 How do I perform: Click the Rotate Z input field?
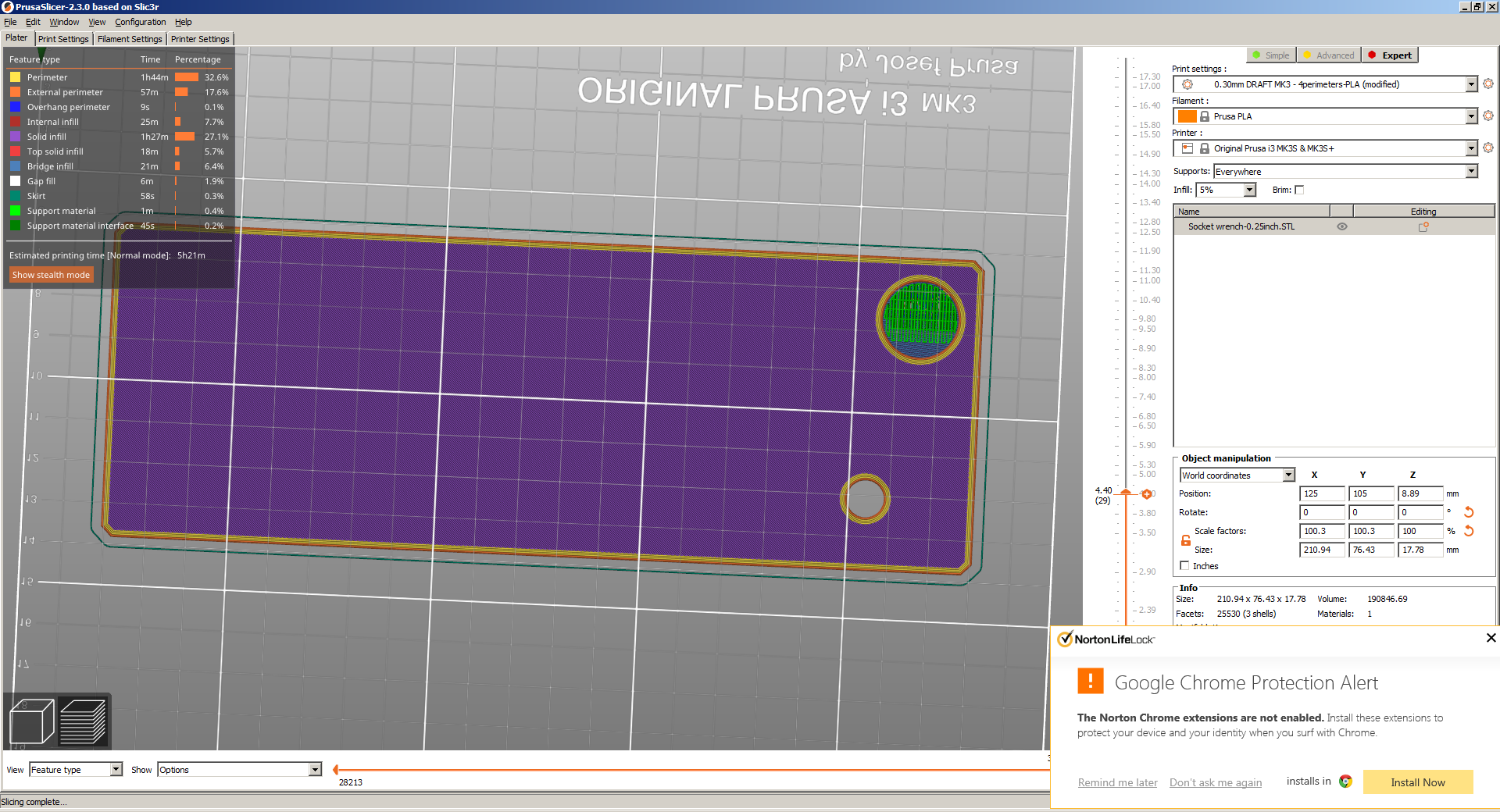point(1420,512)
